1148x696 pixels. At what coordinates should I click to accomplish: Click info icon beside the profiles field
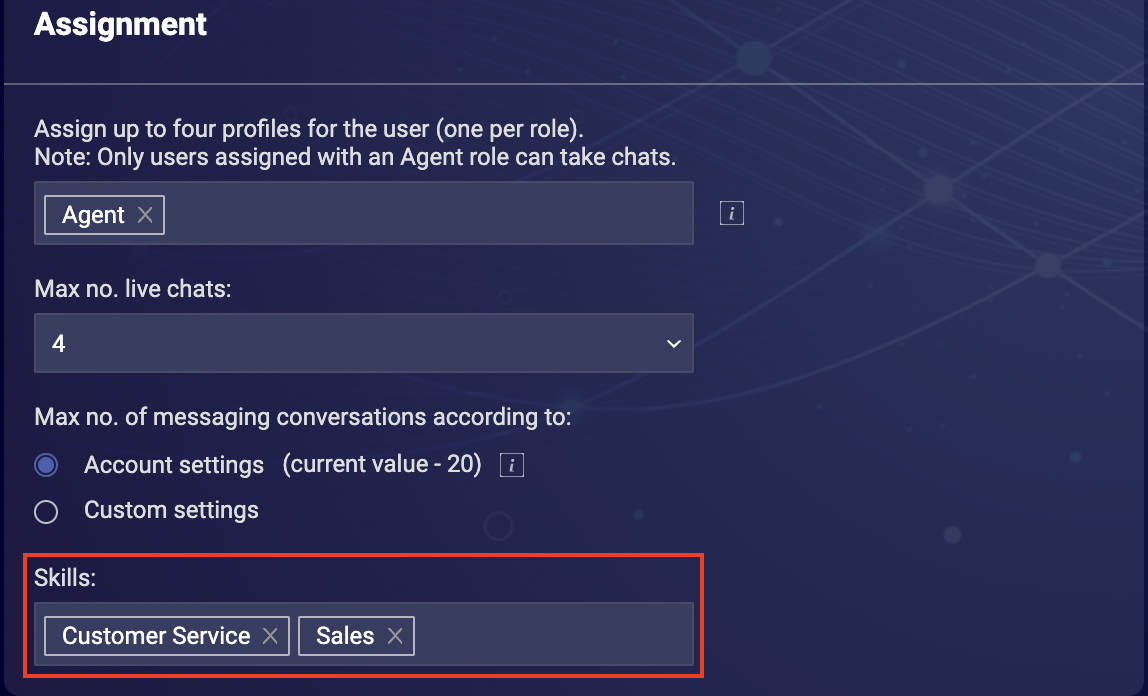(731, 213)
